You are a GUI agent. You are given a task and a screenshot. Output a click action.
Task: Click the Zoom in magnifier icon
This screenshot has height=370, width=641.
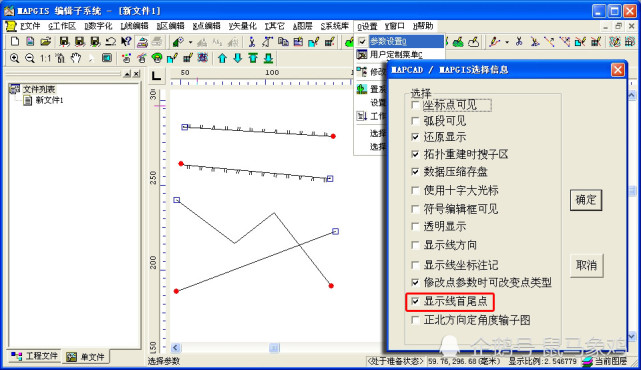(15, 58)
